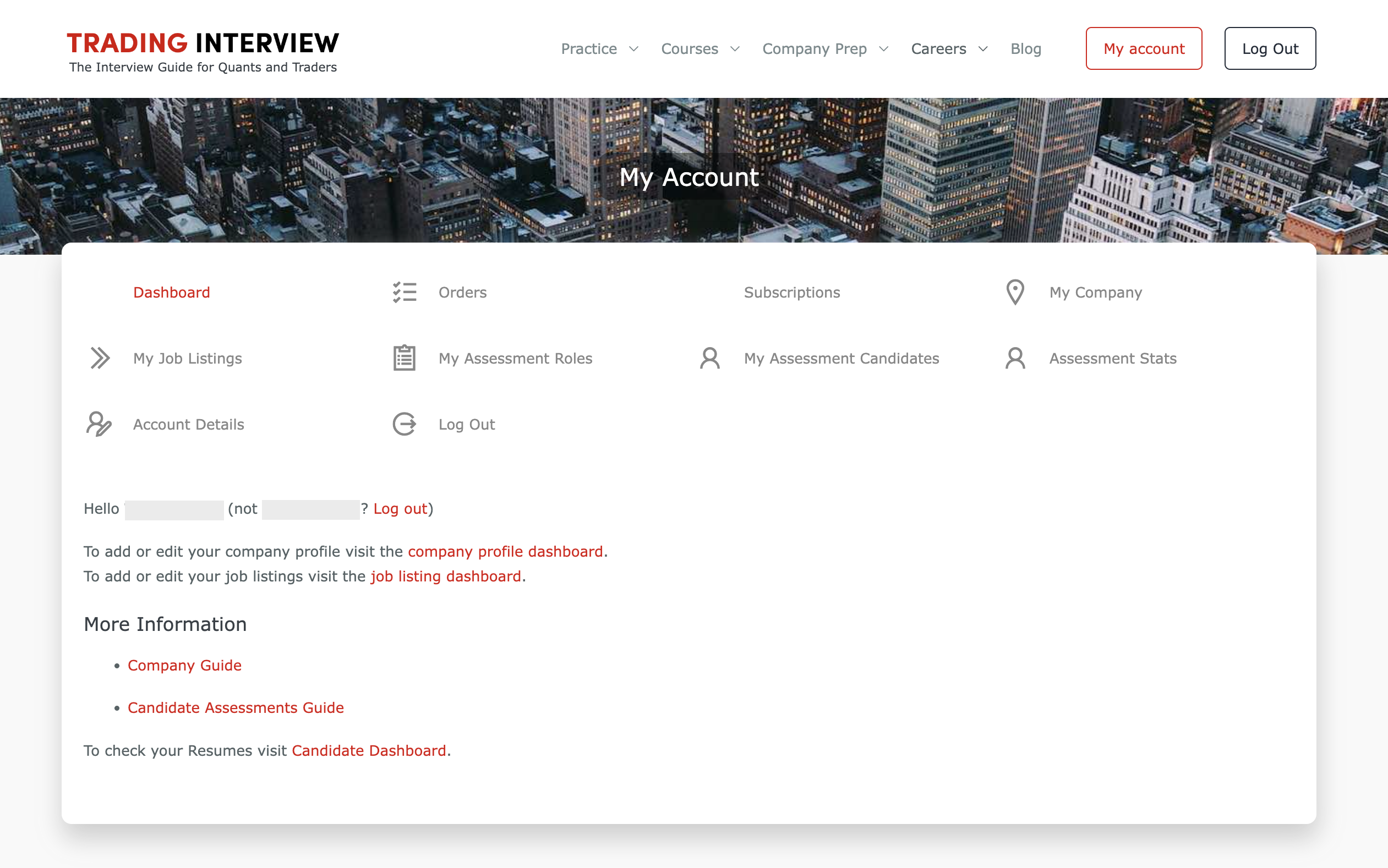Open the Subscriptions account tab
The width and height of the screenshot is (1388, 868).
click(791, 292)
